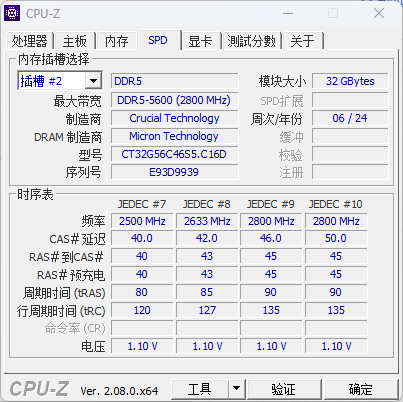Open the 内存 tab
Screen dimensions: 403x402
pyautogui.click(x=117, y=41)
